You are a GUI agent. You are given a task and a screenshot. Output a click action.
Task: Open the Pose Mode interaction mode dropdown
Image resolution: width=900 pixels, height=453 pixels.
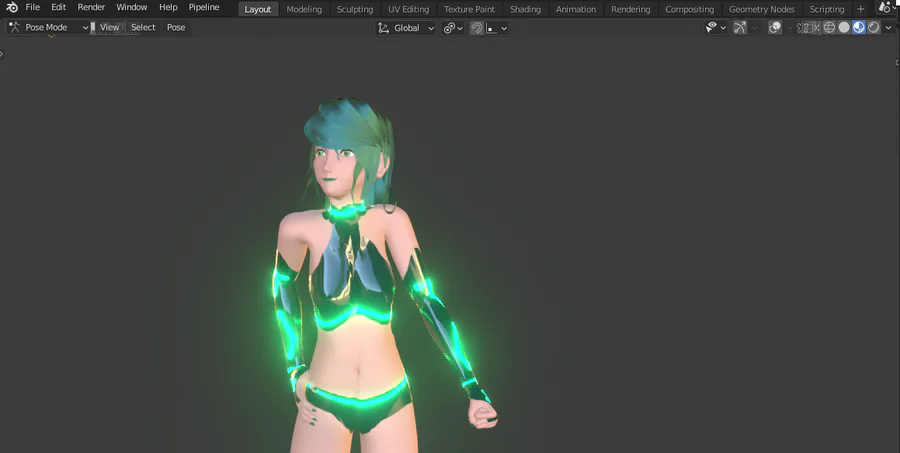(x=49, y=28)
